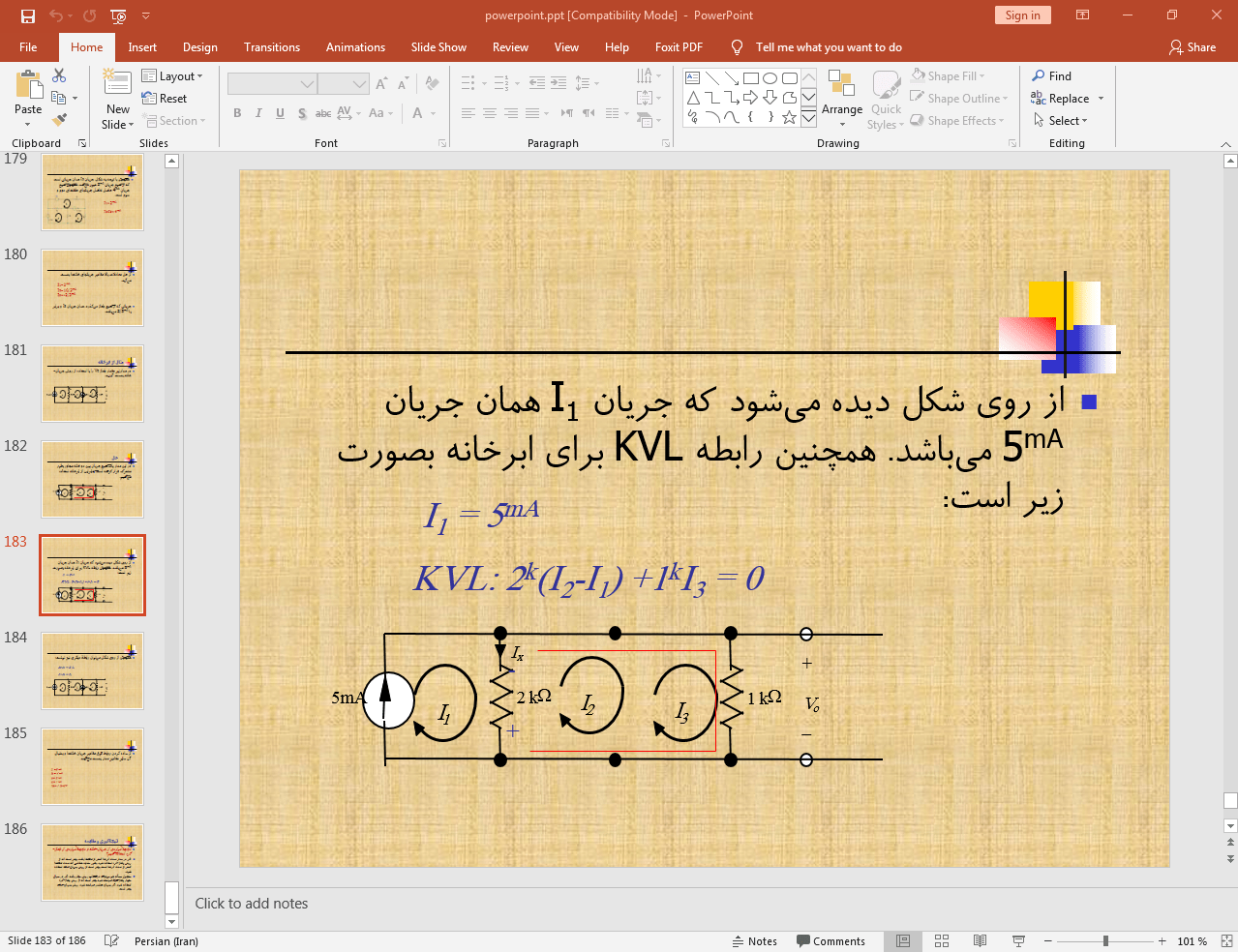This screenshot has height=952, width=1238.
Task: Toggle Underline formatting
Action: point(280,113)
